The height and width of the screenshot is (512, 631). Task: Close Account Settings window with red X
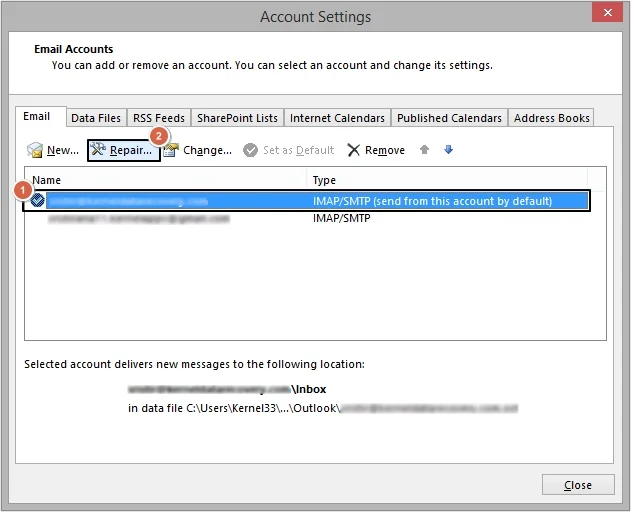pos(607,12)
